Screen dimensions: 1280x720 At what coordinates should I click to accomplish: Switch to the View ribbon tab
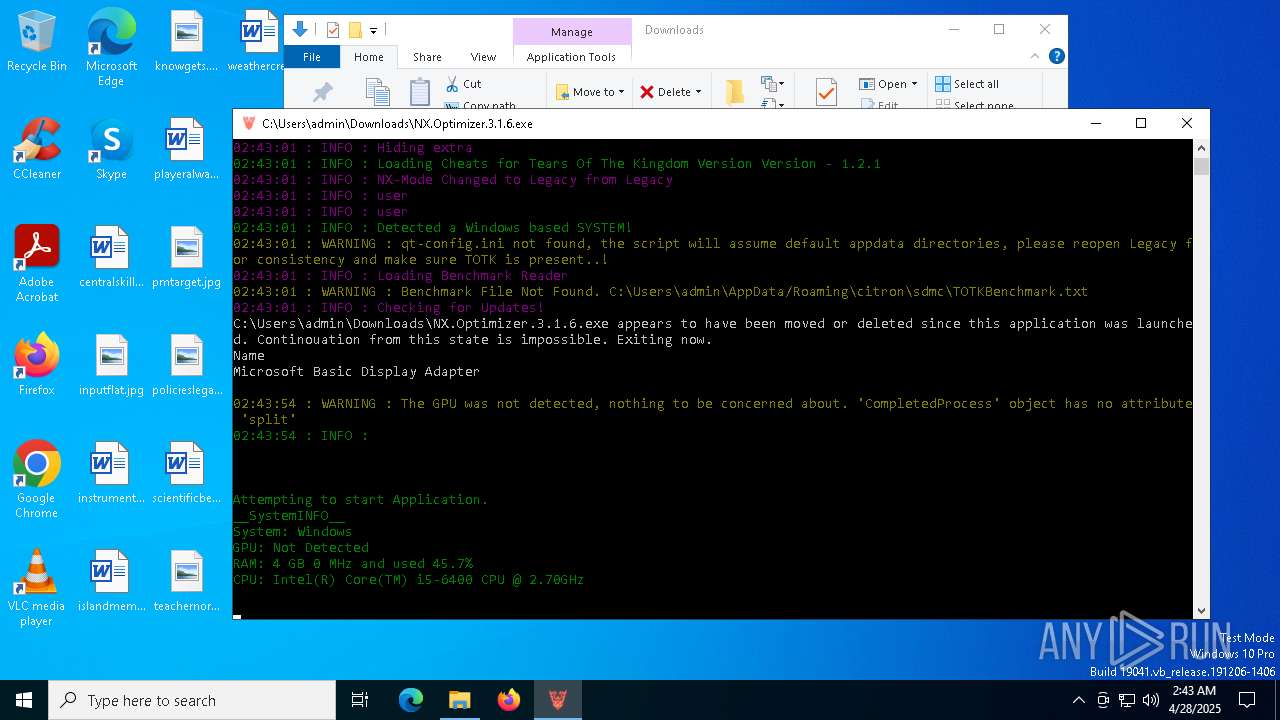click(x=483, y=57)
